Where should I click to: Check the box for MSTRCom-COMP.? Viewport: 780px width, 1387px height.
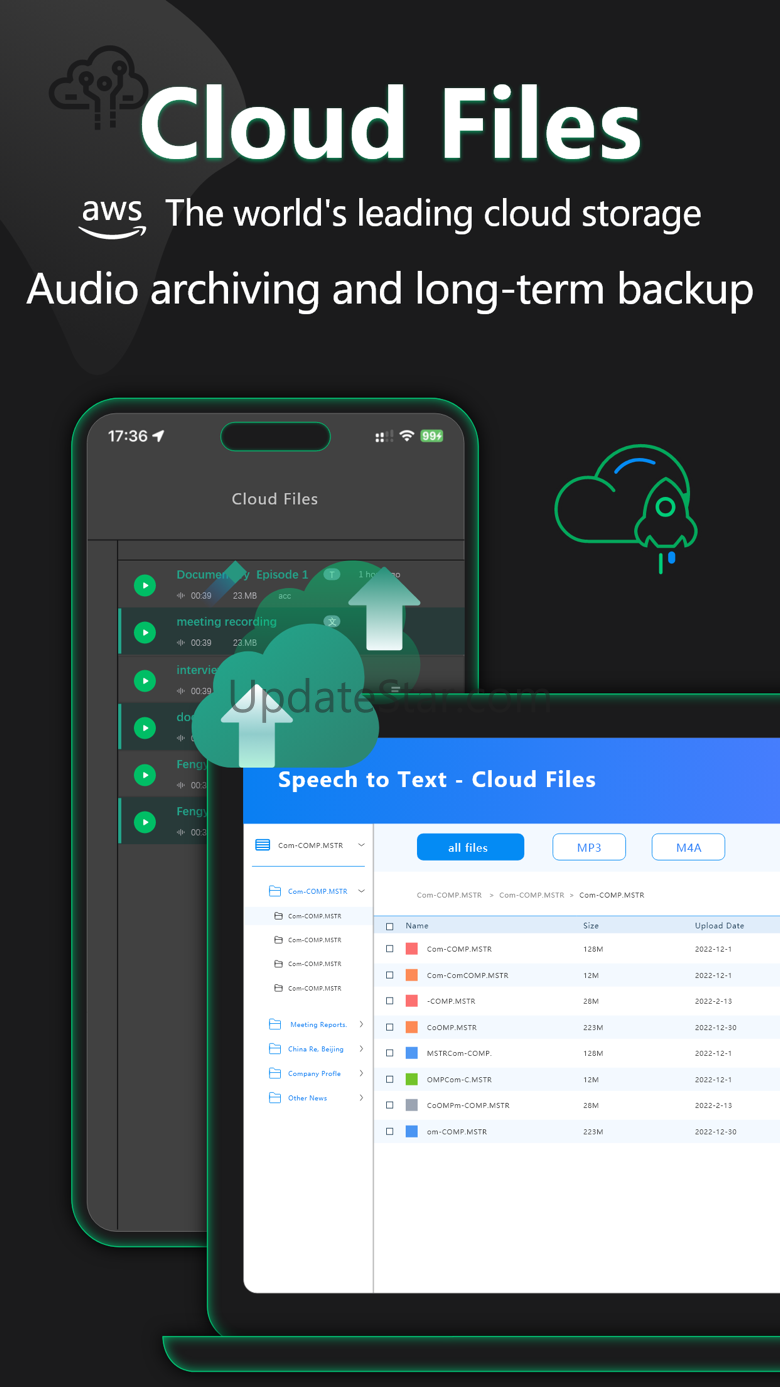pyautogui.click(x=390, y=1053)
